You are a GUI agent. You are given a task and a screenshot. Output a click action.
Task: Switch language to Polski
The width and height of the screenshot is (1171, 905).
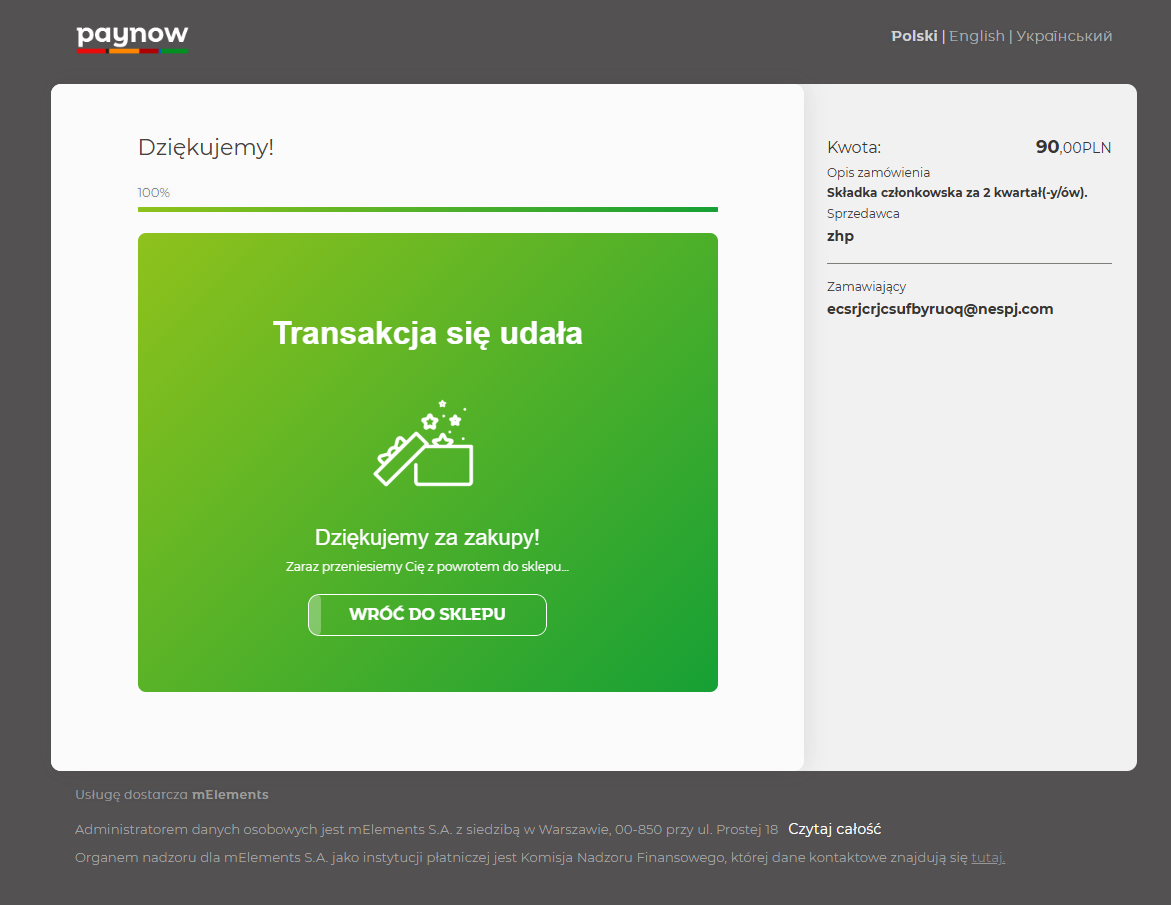click(913, 36)
